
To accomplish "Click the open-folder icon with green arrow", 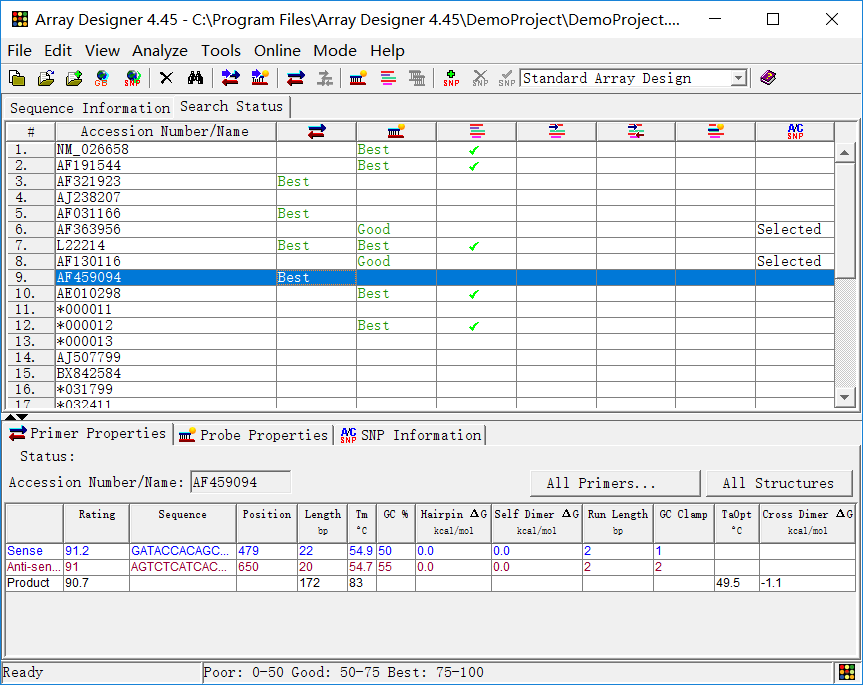I will [x=74, y=78].
